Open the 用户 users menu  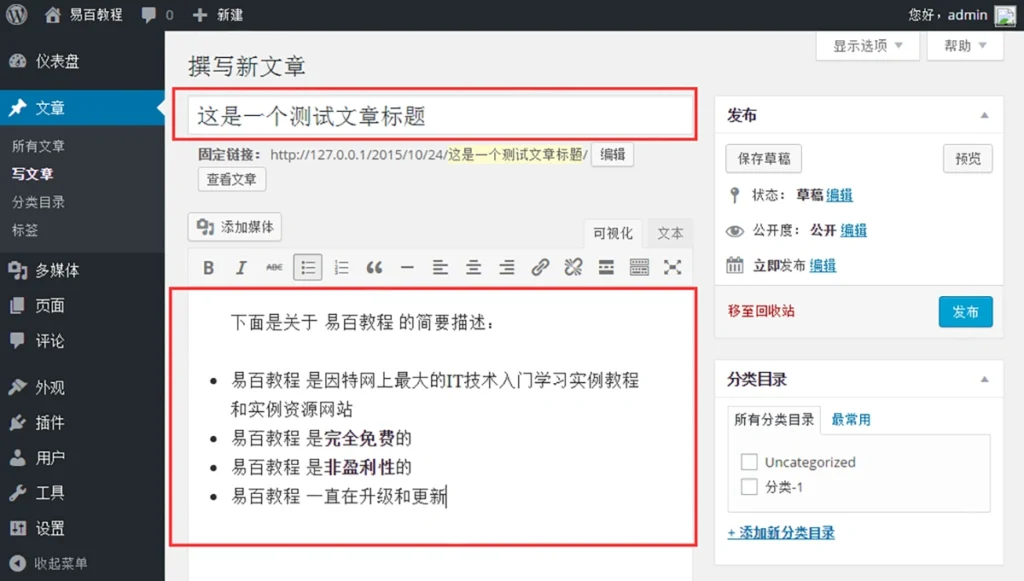(82, 458)
